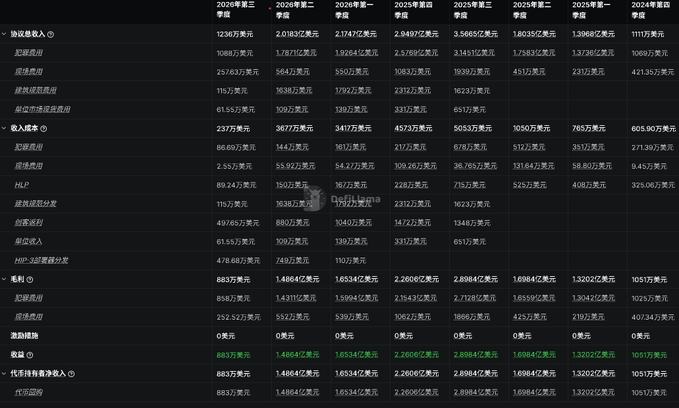Select the 2025年第二季度 column header
Image resolution: width=679 pixels, height=408 pixels.
pos(532,10)
